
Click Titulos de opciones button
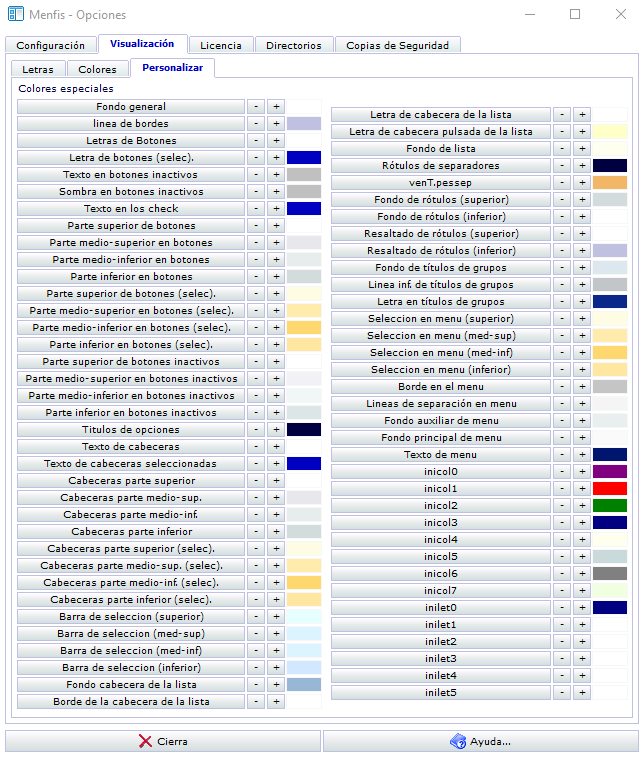click(x=131, y=430)
